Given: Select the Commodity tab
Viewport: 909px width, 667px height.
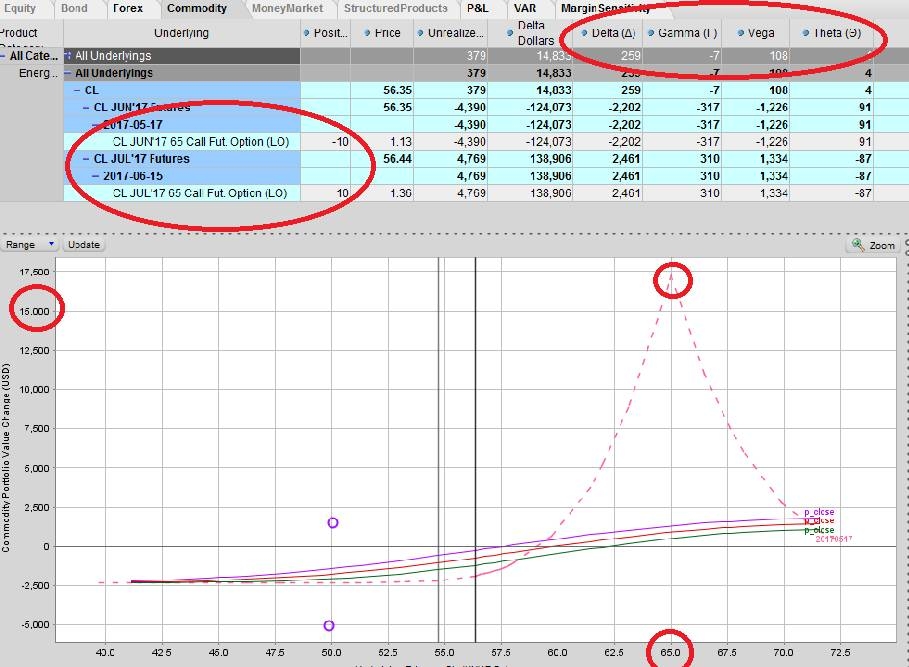Looking at the screenshot, I should coord(197,9).
